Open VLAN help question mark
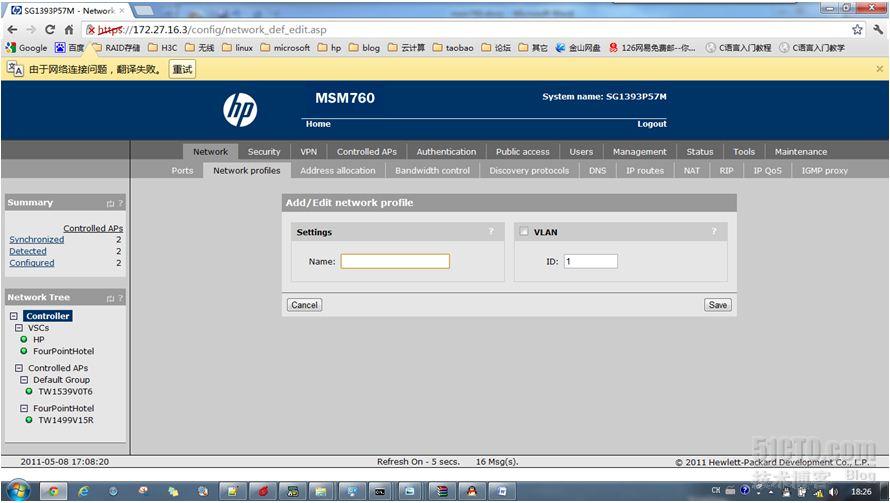 pyautogui.click(x=714, y=232)
